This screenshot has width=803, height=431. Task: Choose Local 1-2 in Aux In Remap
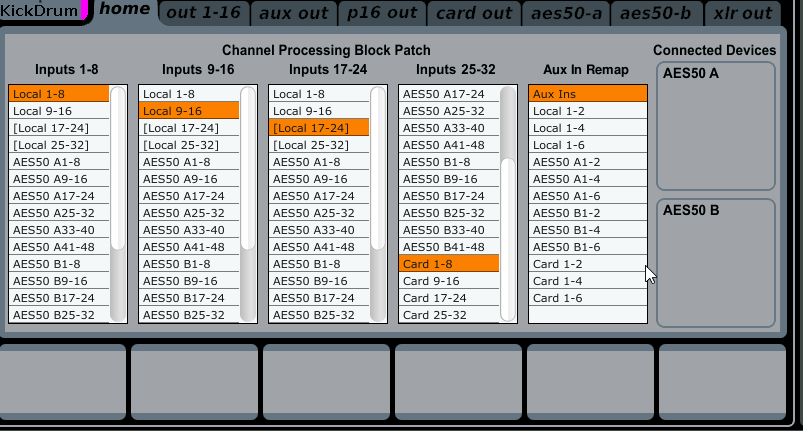coord(588,111)
